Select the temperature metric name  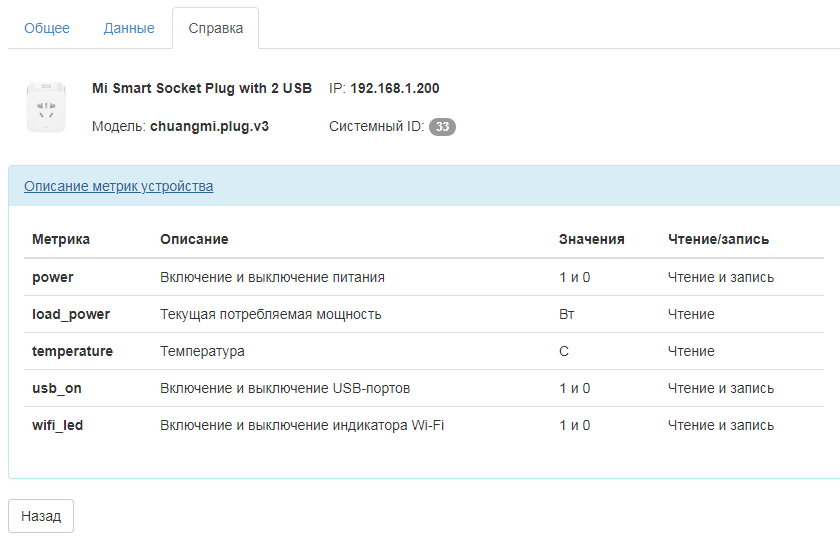(x=72, y=351)
